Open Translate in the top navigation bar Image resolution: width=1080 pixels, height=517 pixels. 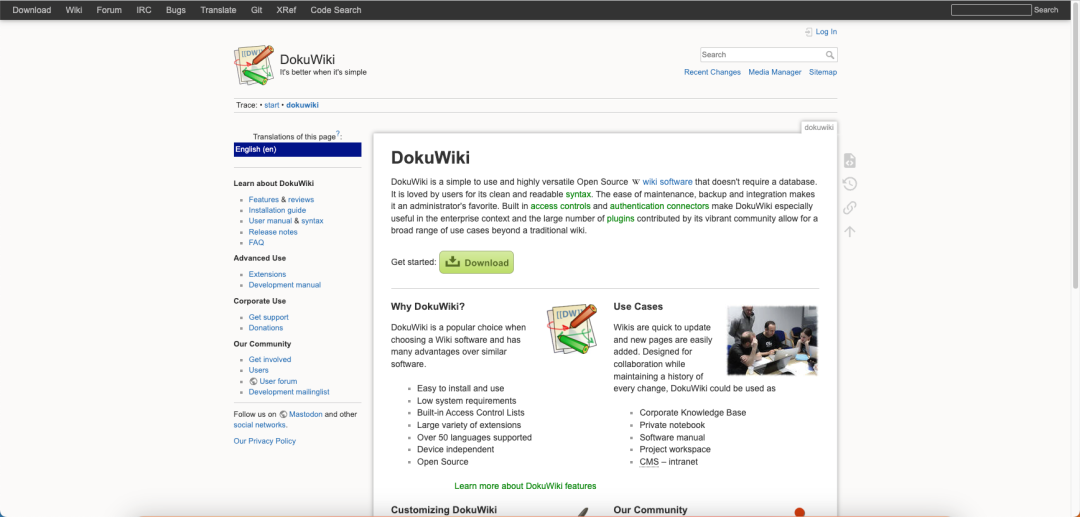coord(218,10)
